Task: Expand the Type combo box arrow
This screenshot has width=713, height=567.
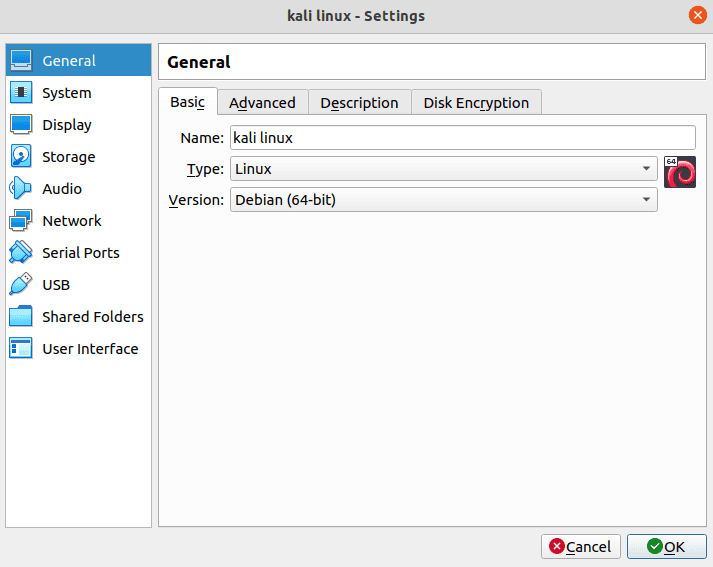Action: coord(646,169)
